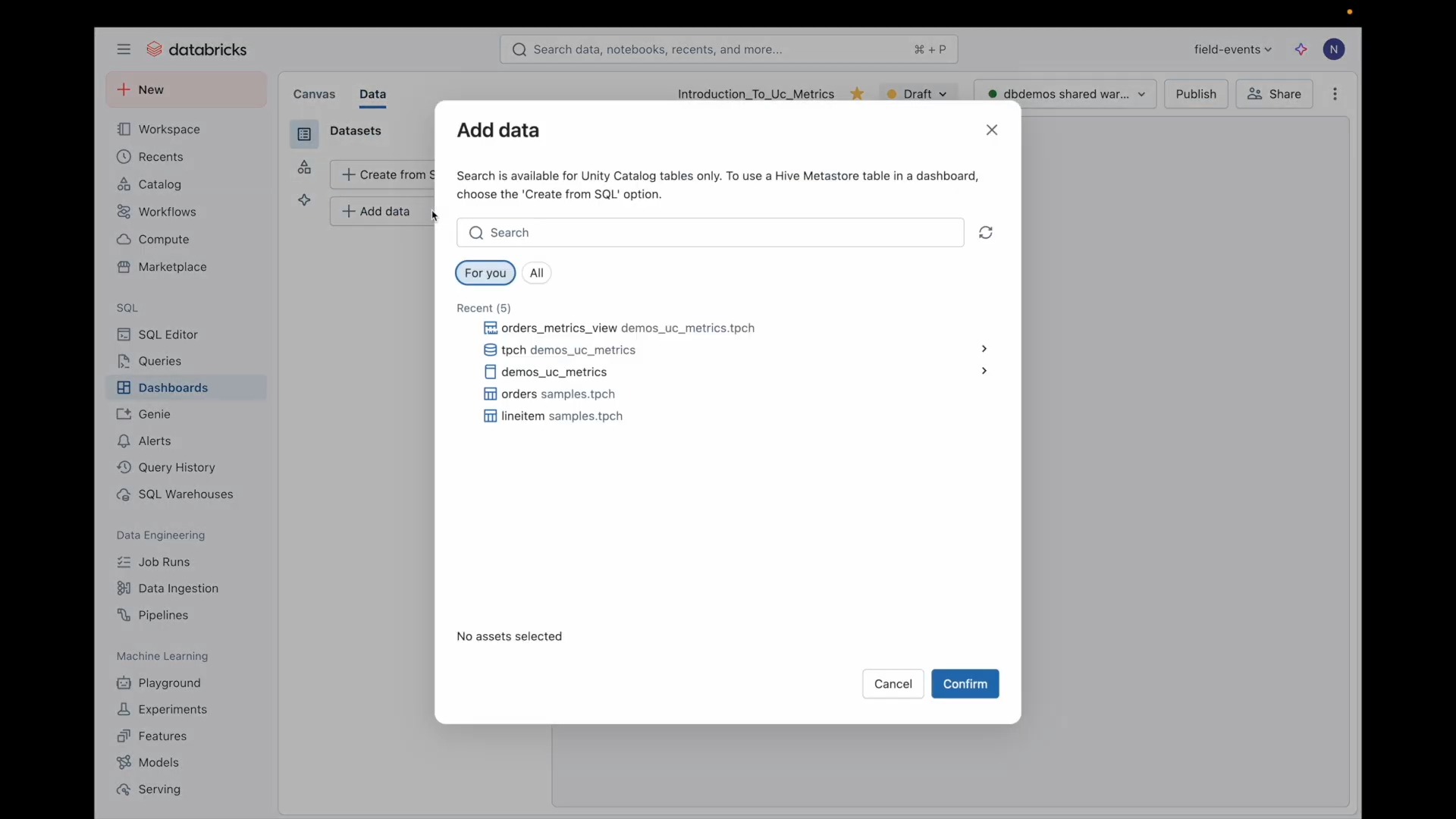
Task: Expand the tpch demos_uc_metrics chevron
Action: click(x=984, y=349)
